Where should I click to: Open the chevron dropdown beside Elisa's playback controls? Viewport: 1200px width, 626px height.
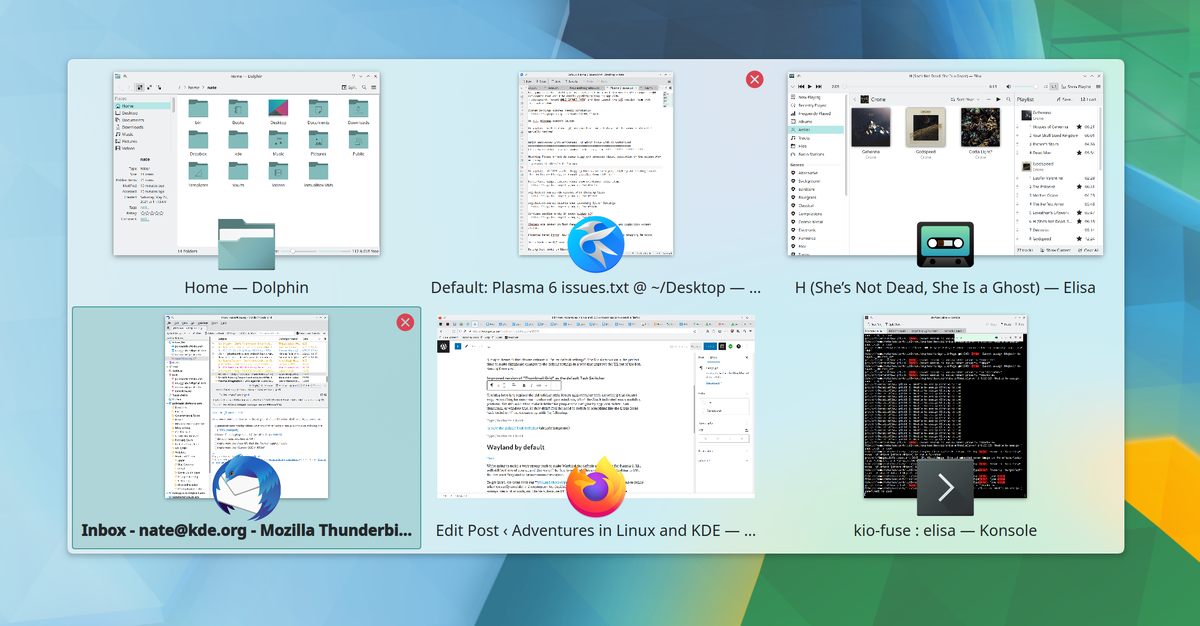[793, 86]
